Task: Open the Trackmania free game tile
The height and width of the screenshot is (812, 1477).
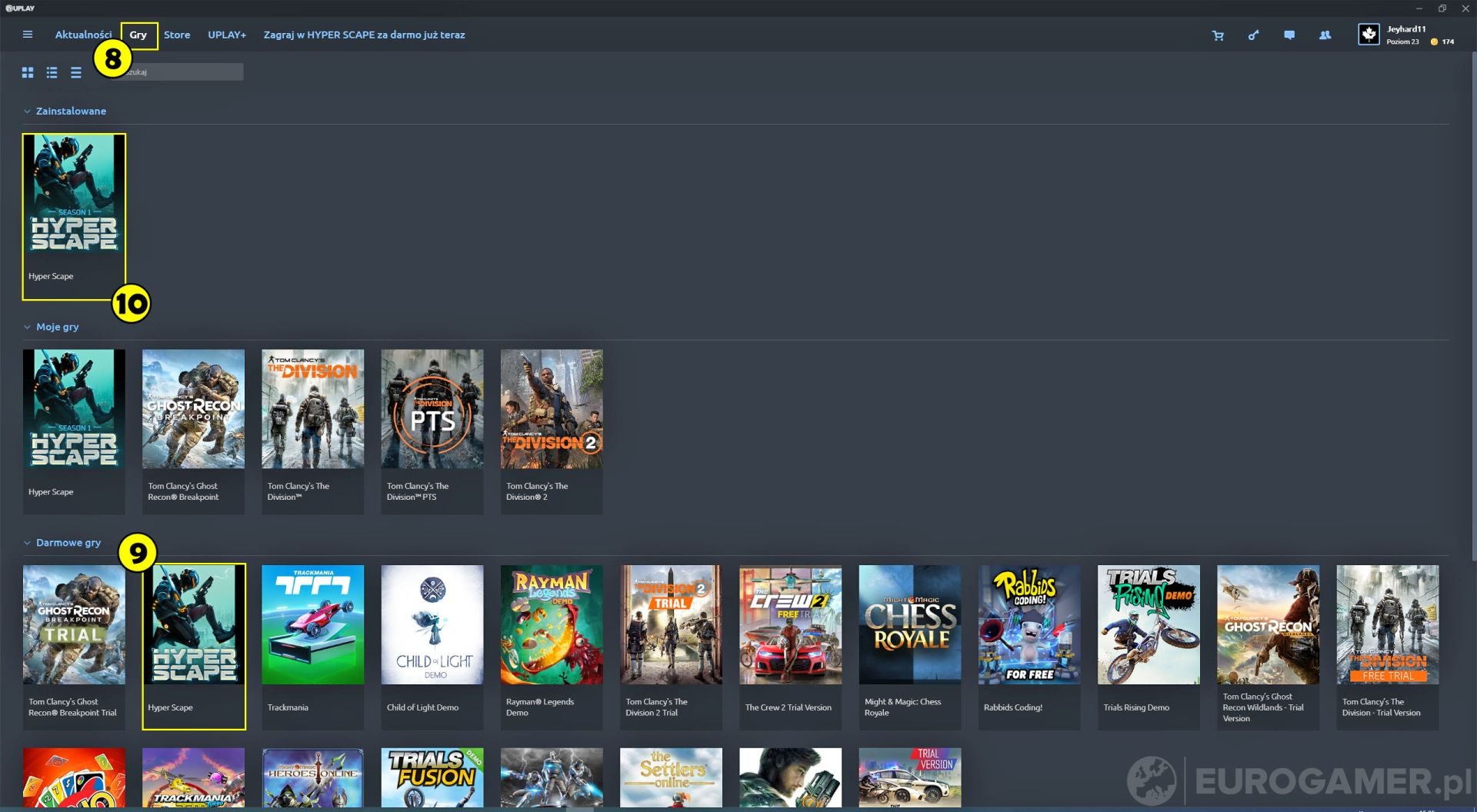Action: click(x=312, y=647)
